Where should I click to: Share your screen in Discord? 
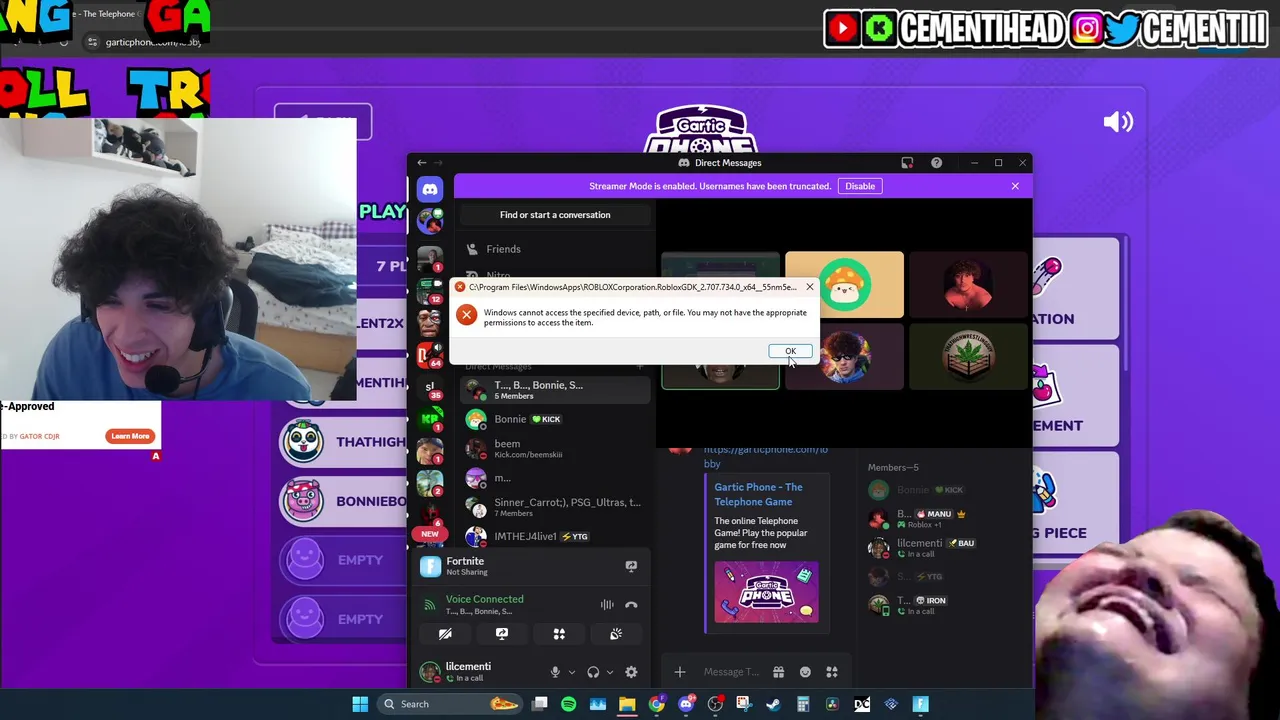pos(502,634)
